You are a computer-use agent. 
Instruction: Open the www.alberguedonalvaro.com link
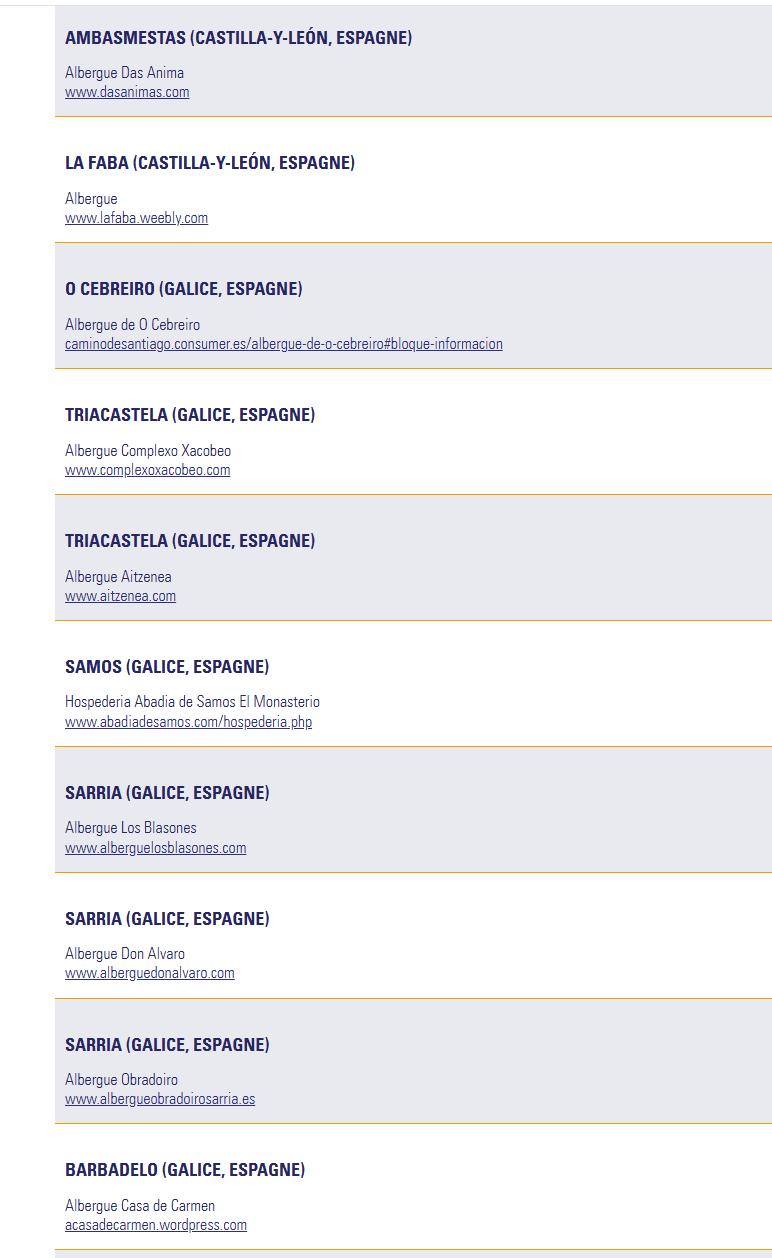click(x=150, y=973)
